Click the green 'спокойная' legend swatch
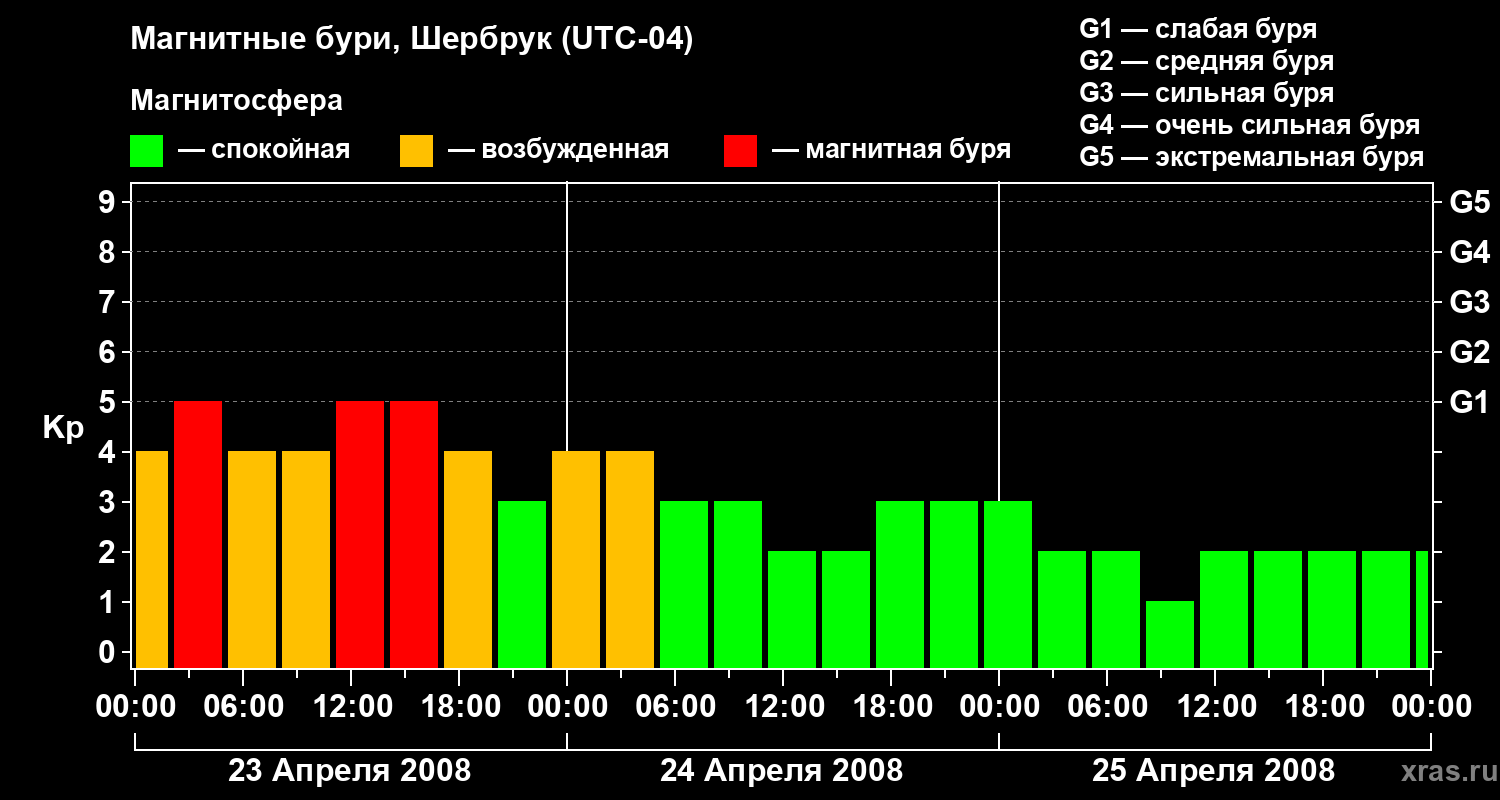This screenshot has width=1500, height=800. 146,151
